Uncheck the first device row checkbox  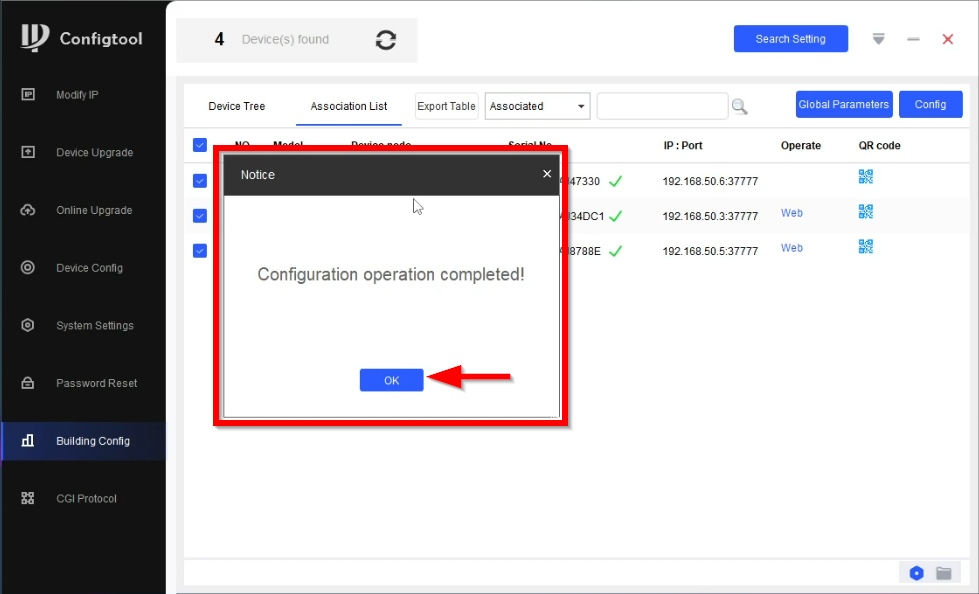coord(200,181)
